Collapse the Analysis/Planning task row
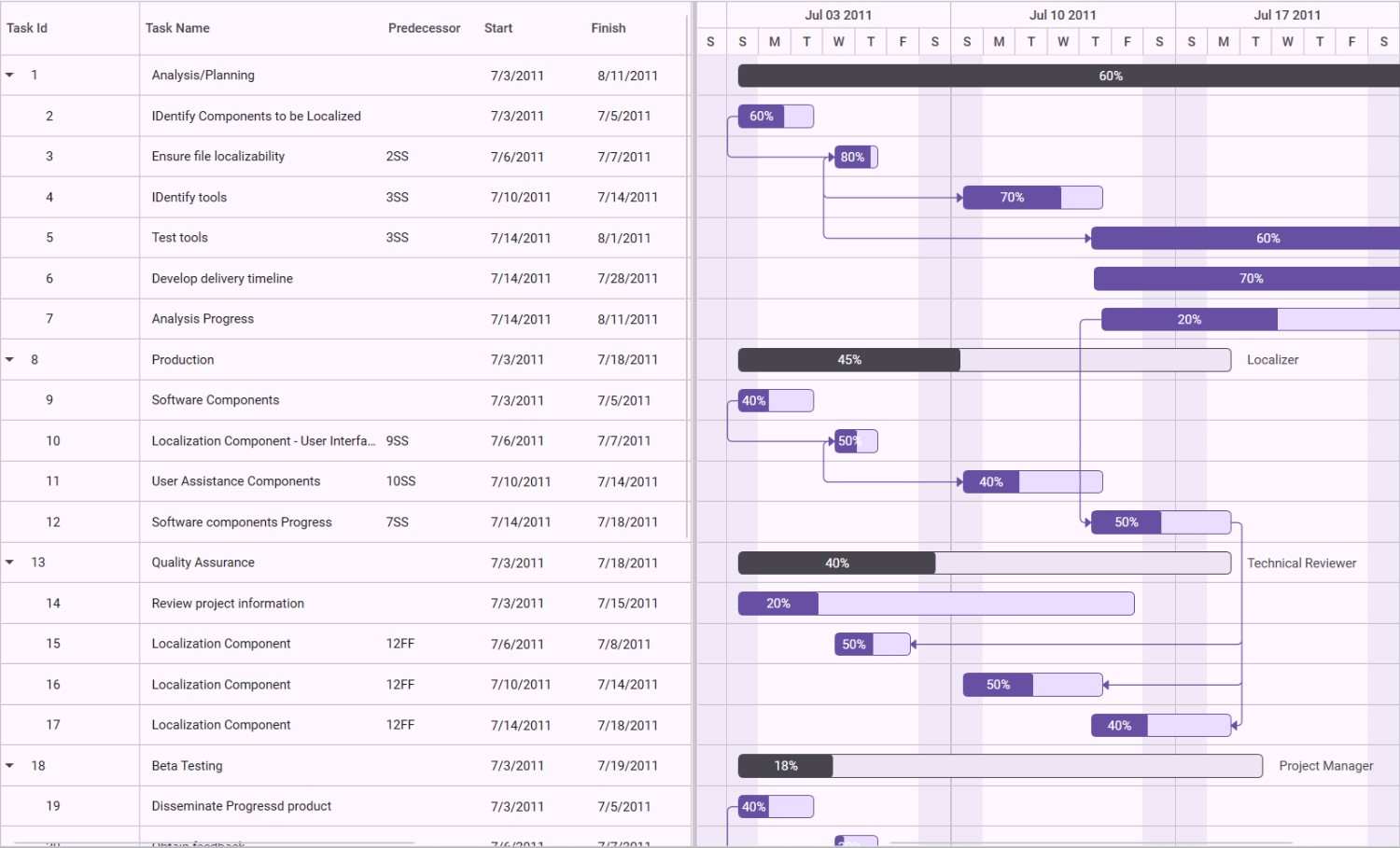Viewport: 1400px width, 848px height. [x=10, y=75]
